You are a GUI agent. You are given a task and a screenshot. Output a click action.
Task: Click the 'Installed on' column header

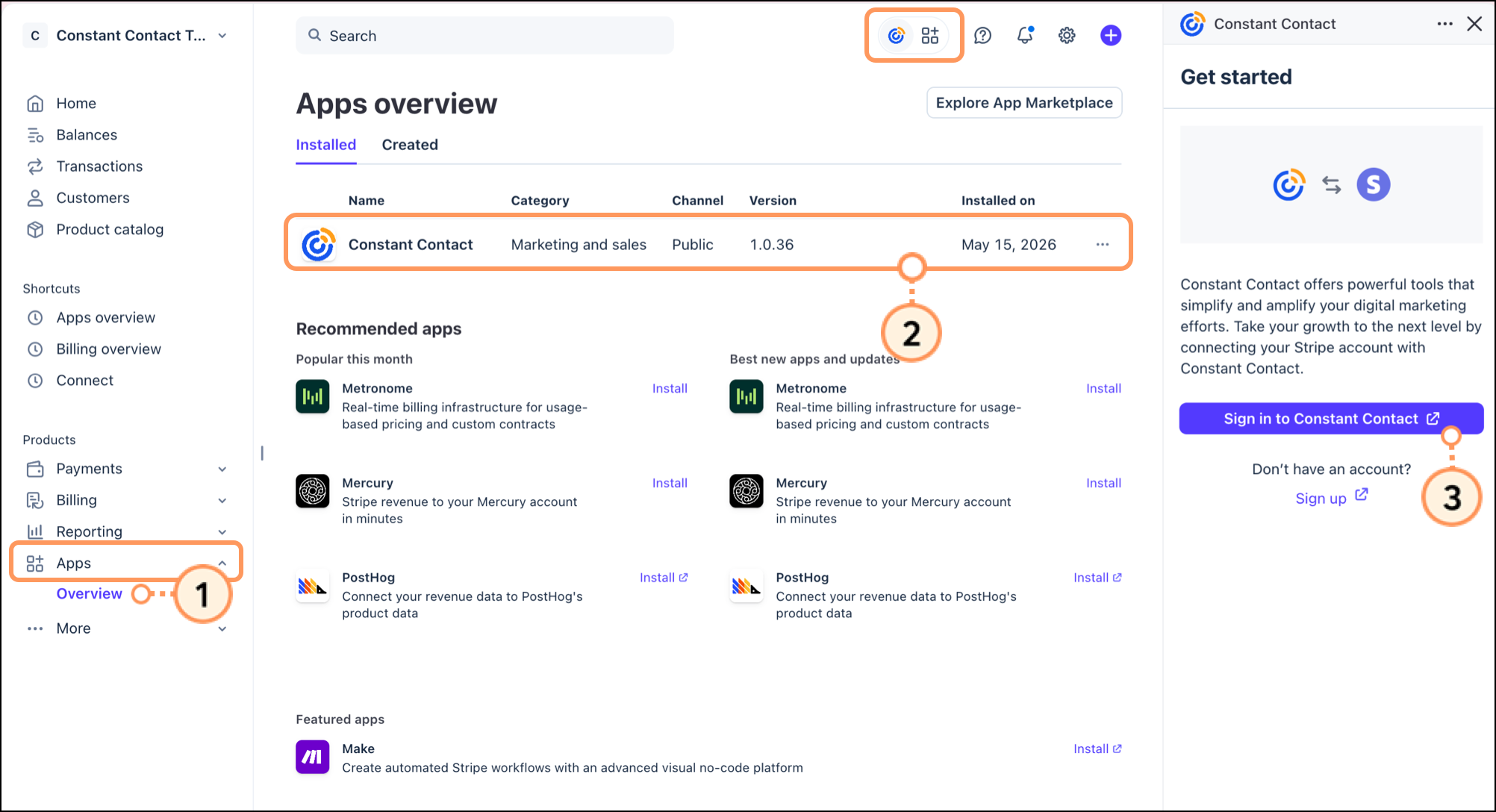(998, 201)
